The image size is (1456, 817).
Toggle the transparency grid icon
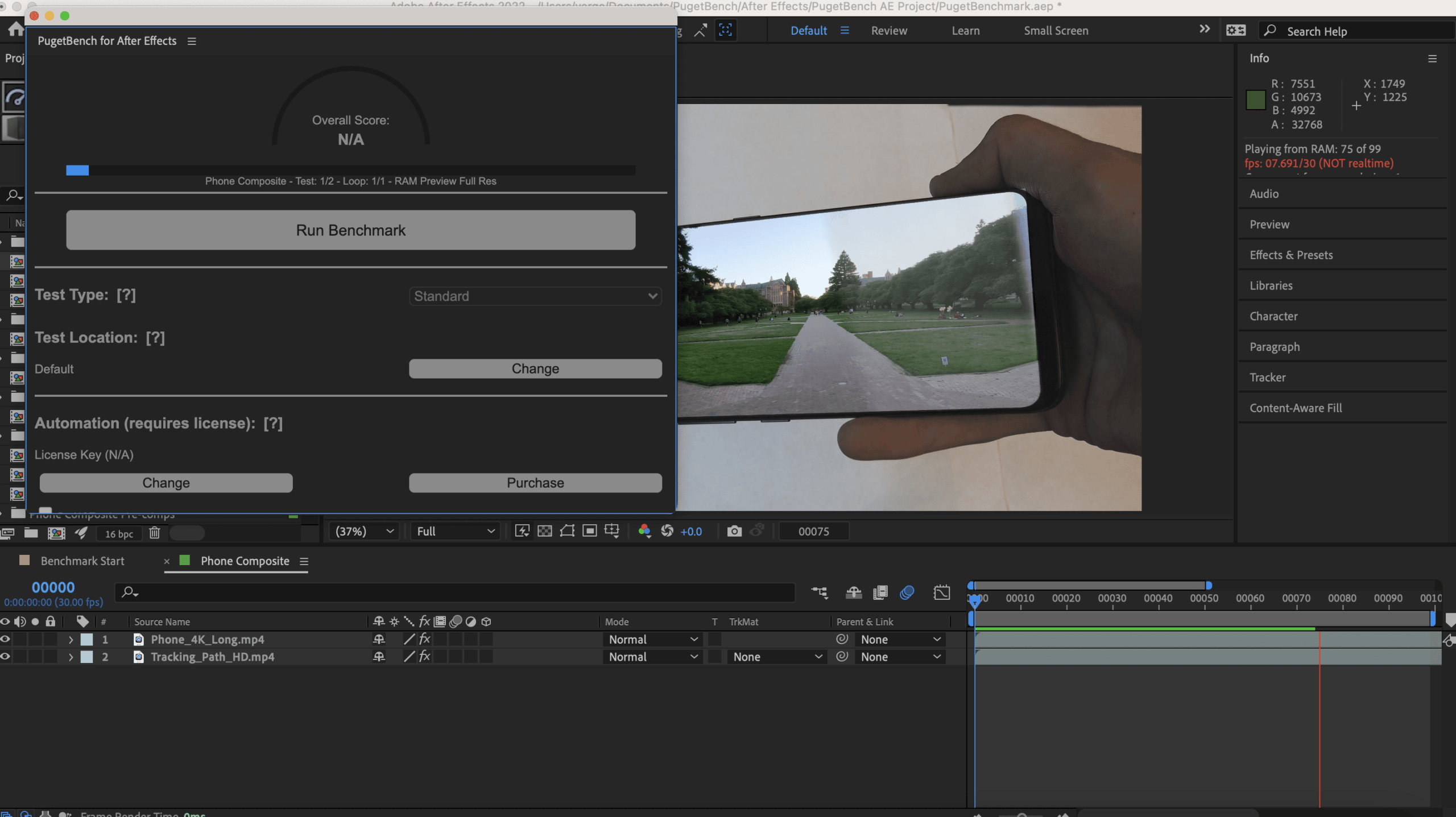click(x=544, y=531)
